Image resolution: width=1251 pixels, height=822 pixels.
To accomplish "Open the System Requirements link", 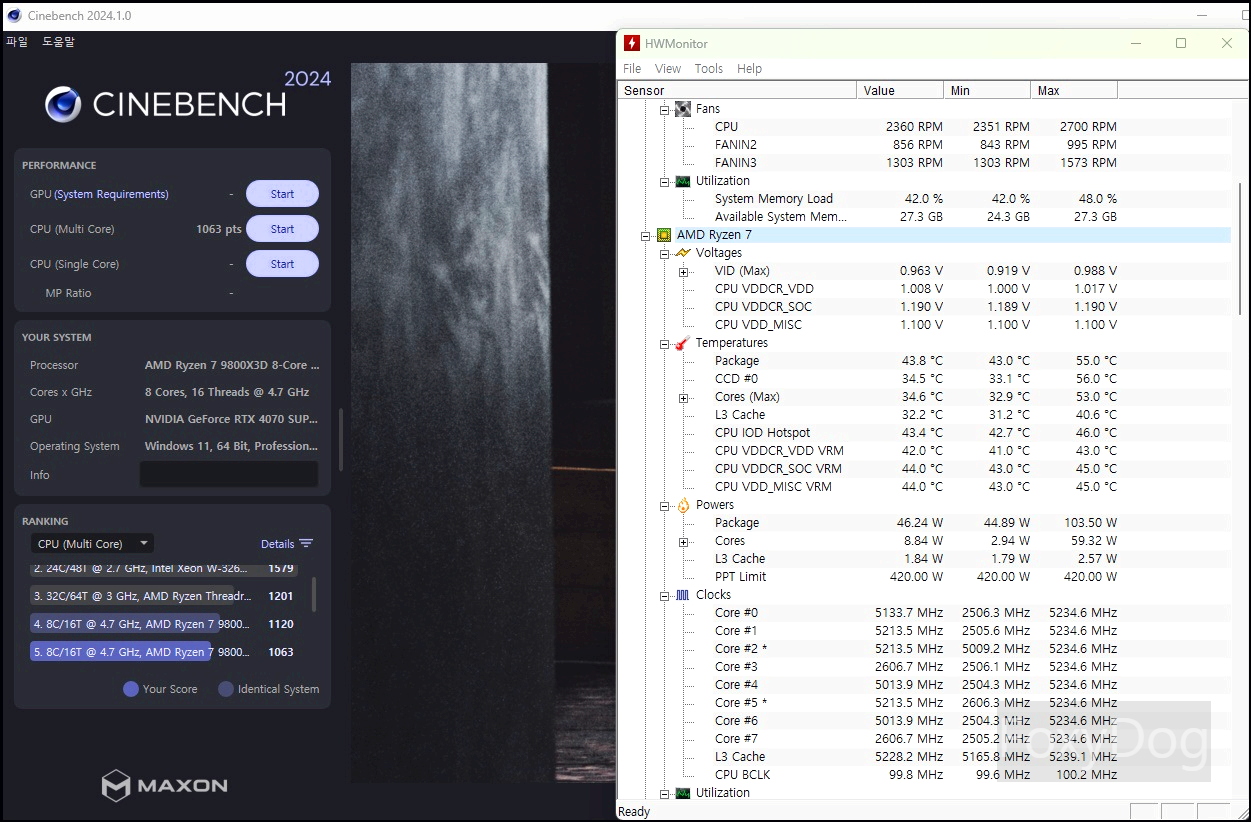I will click(x=111, y=194).
